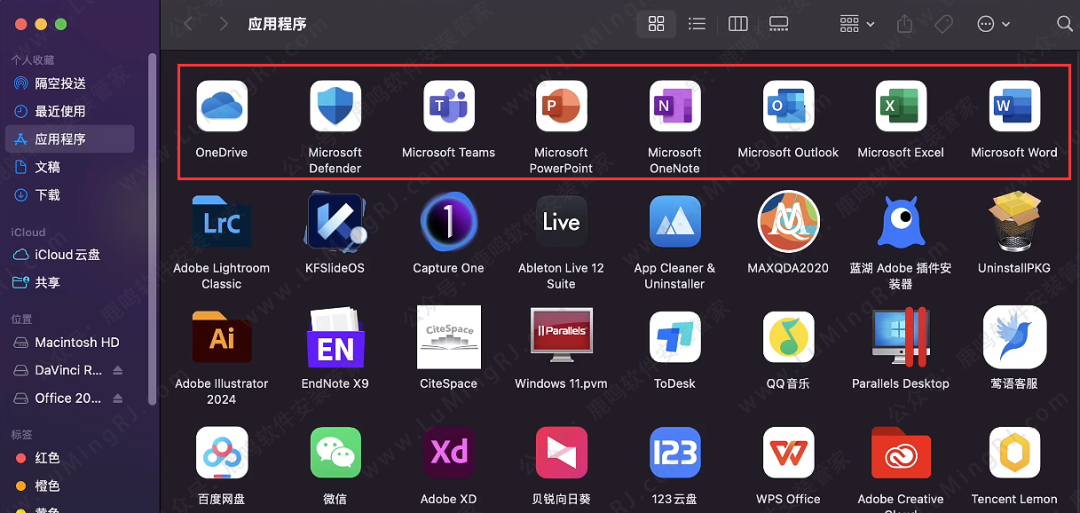Select the Microsoft Word icon
The width and height of the screenshot is (1080, 513).
(1015, 106)
